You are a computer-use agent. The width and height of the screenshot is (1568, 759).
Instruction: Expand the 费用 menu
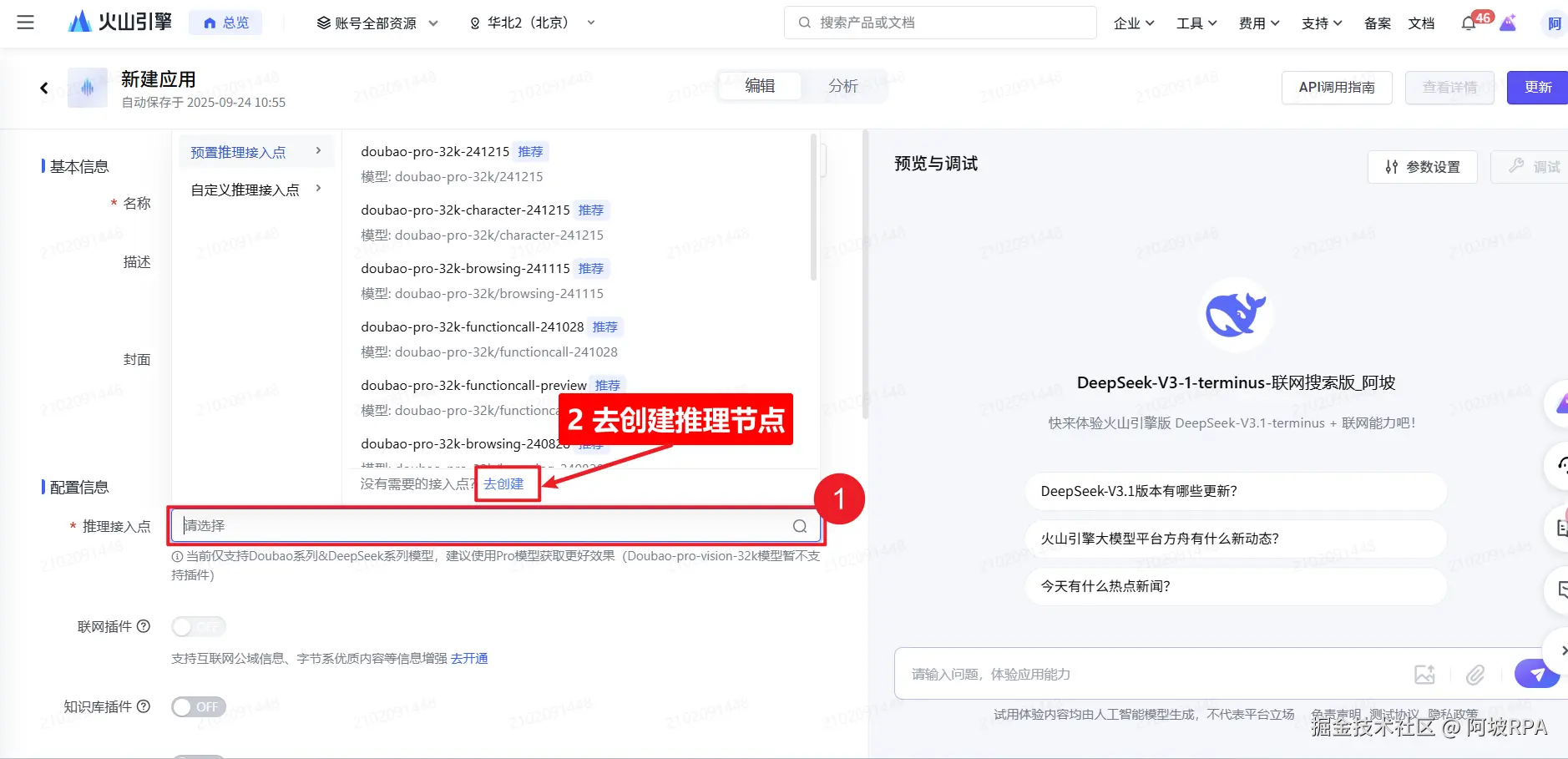coord(1259,23)
